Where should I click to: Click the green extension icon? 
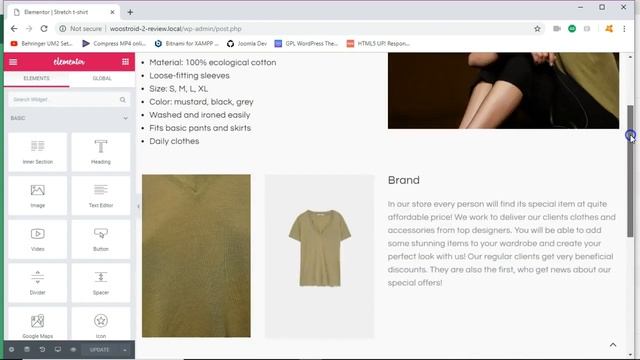(572, 29)
